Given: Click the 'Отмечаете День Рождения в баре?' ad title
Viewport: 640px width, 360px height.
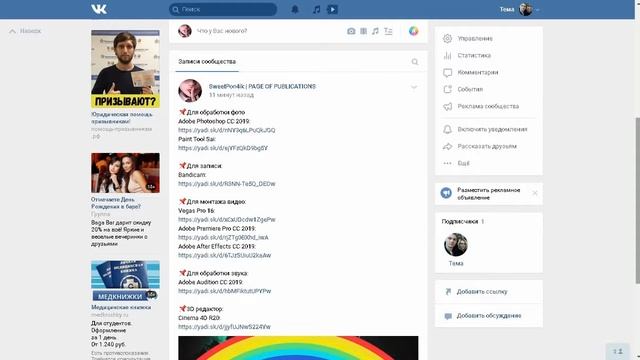Looking at the screenshot, I should click(116, 203).
